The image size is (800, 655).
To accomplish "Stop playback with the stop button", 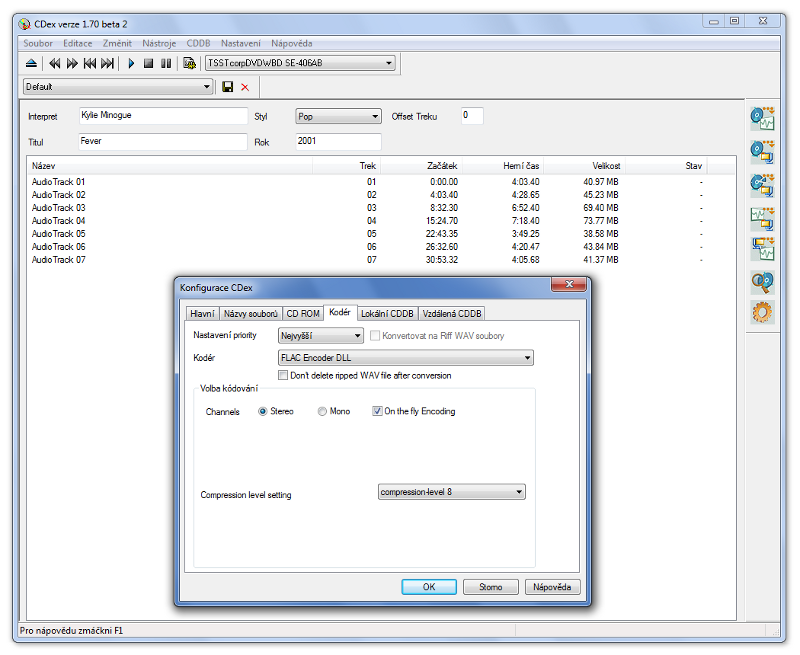I will (148, 63).
